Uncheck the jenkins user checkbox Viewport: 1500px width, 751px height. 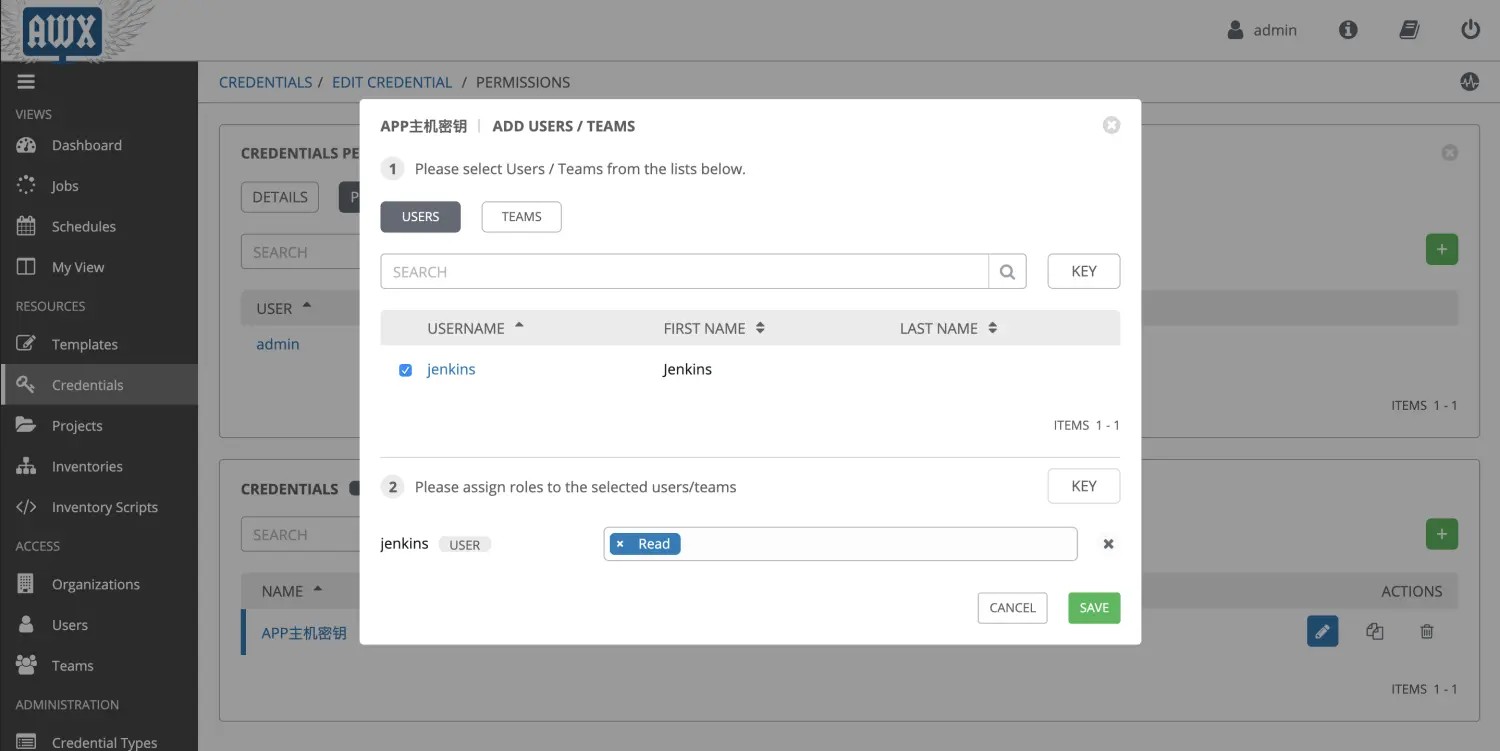click(405, 370)
